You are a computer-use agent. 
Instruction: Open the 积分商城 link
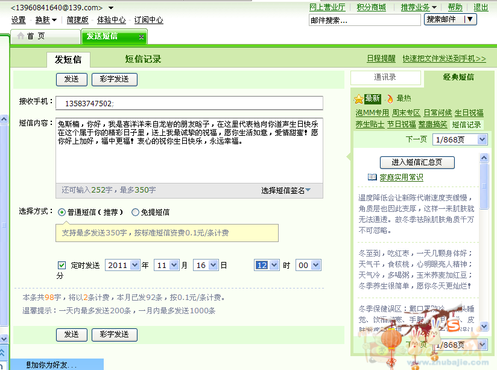[x=371, y=7]
